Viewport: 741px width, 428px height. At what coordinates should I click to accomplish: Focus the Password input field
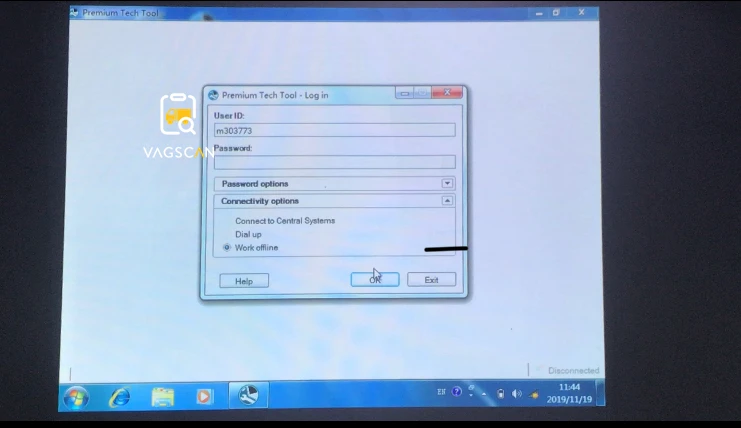tap(335, 162)
